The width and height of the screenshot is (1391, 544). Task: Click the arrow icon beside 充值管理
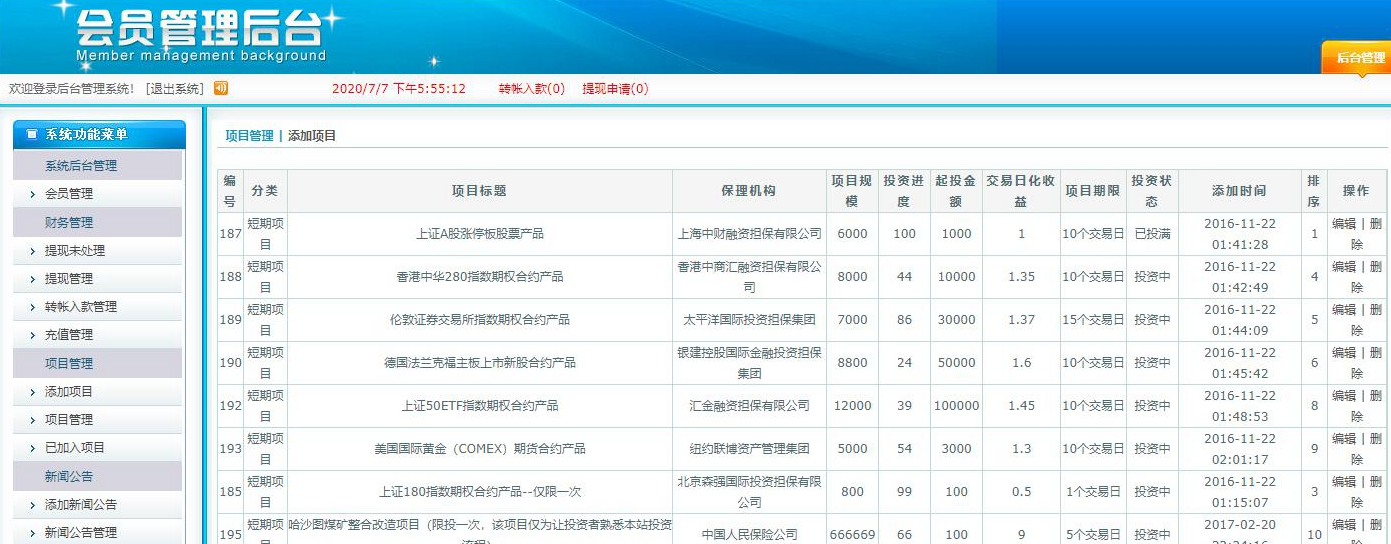coord(32,335)
